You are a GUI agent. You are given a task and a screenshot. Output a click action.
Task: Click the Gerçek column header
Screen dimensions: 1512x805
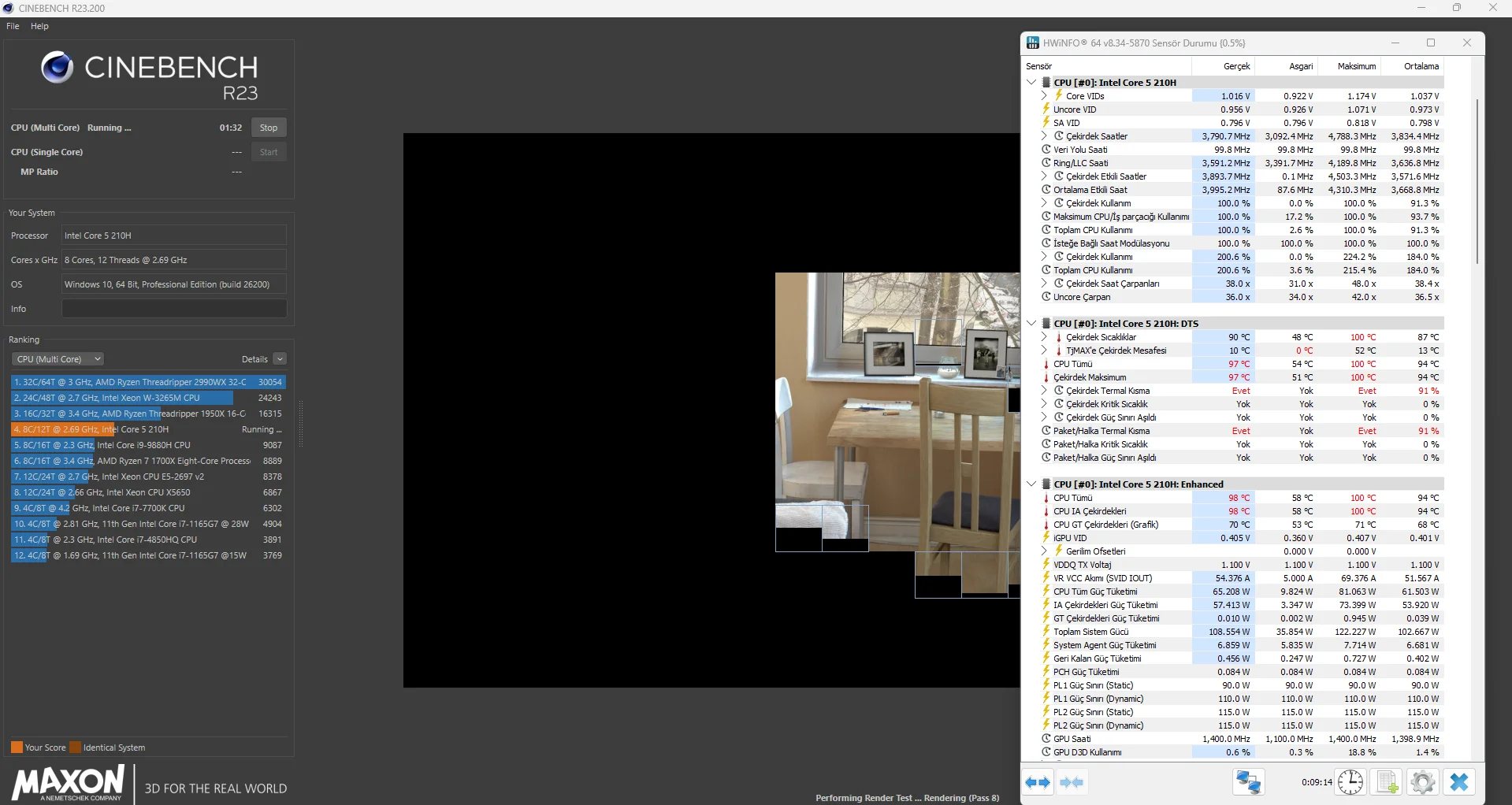click(x=1223, y=66)
